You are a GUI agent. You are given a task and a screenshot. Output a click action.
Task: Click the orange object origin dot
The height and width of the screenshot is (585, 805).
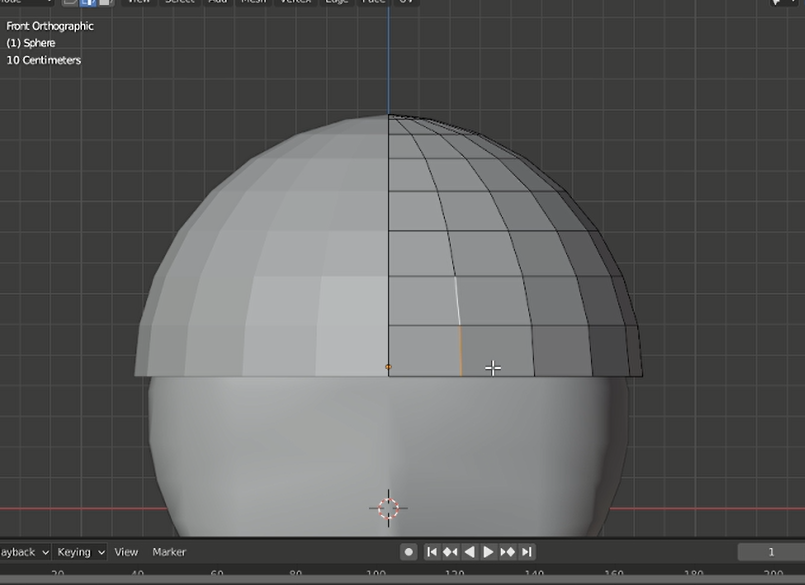click(x=388, y=367)
